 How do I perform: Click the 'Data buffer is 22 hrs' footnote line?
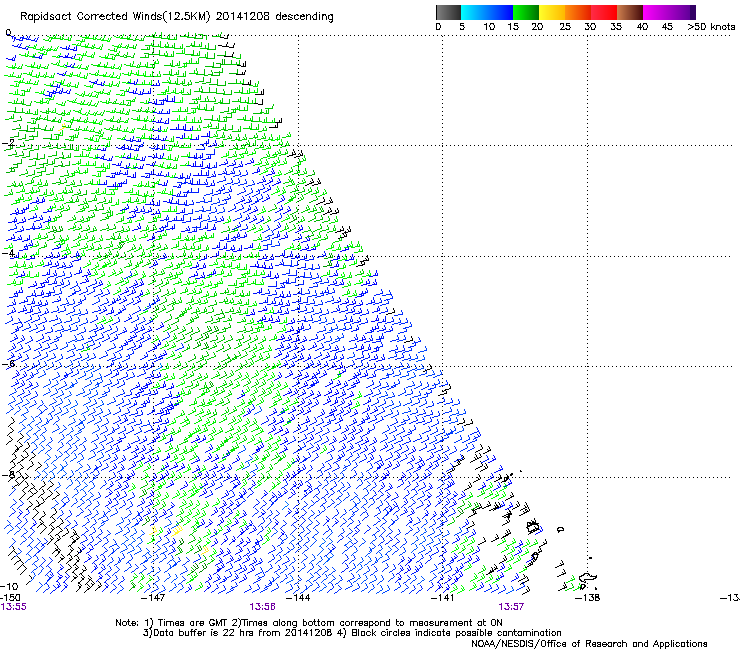pyautogui.click(x=352, y=633)
